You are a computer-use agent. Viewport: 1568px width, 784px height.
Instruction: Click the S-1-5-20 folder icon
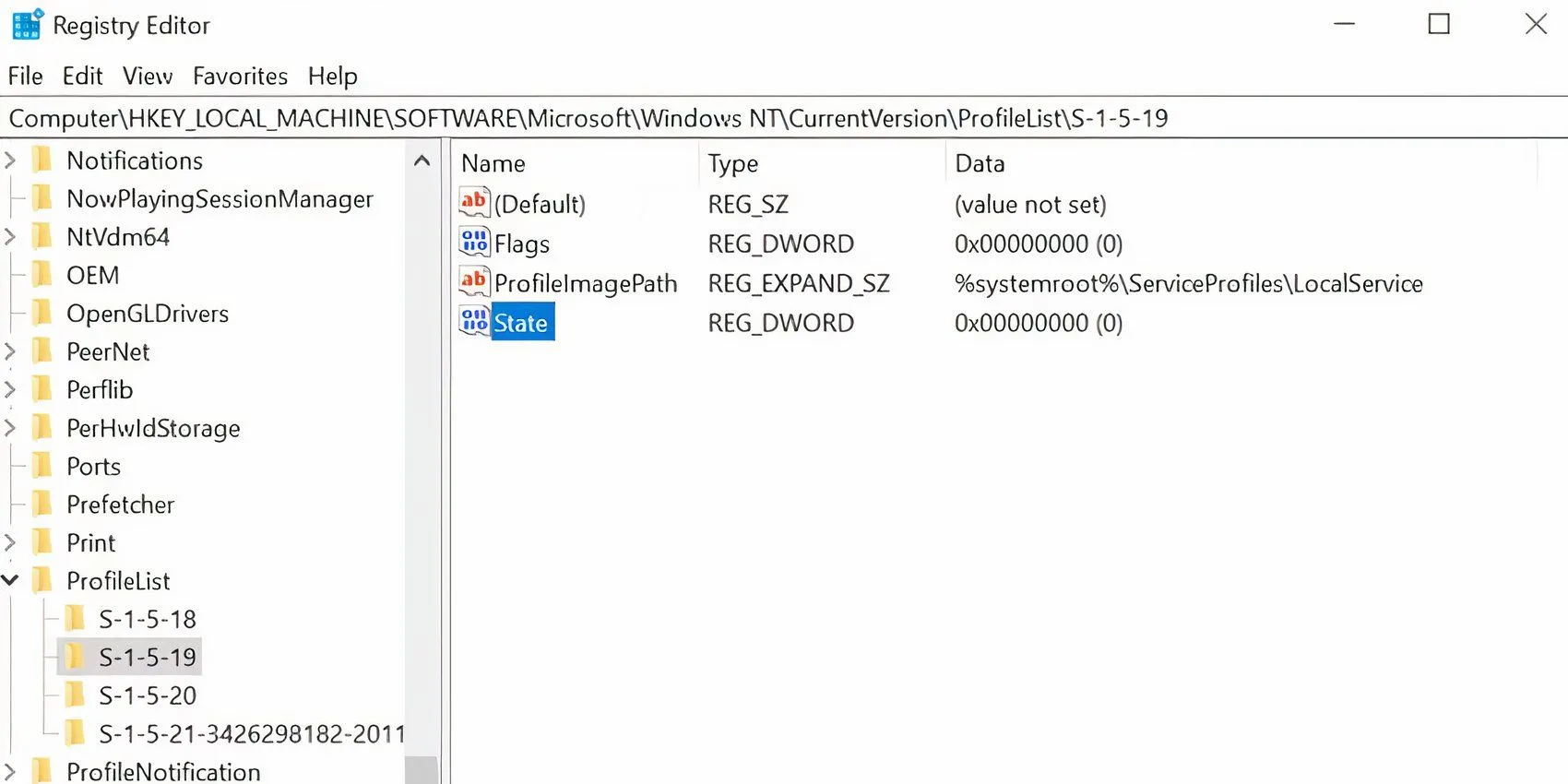click(x=75, y=695)
